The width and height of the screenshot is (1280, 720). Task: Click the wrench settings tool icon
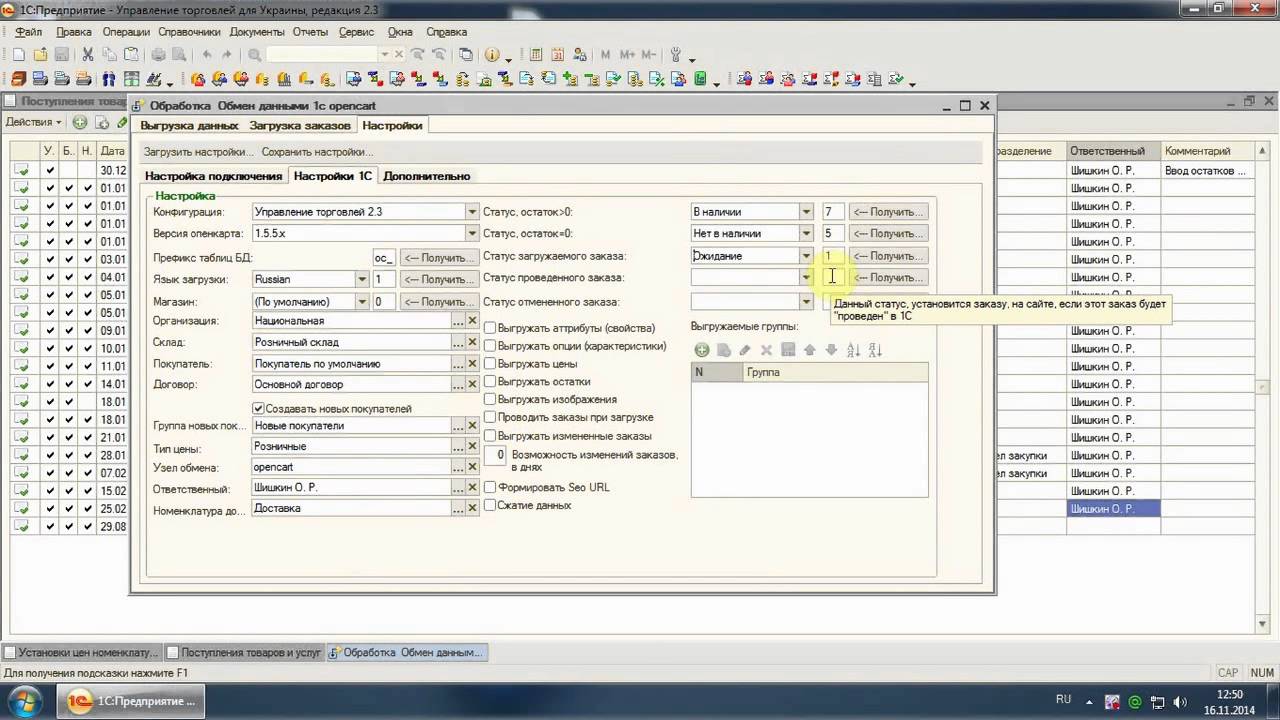pyautogui.click(x=676, y=54)
